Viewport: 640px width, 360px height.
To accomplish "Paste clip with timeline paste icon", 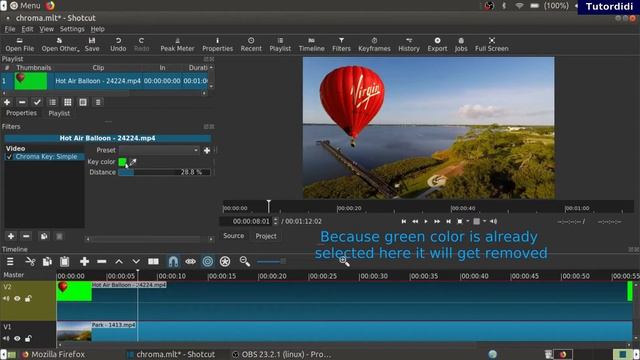I will coord(64,262).
